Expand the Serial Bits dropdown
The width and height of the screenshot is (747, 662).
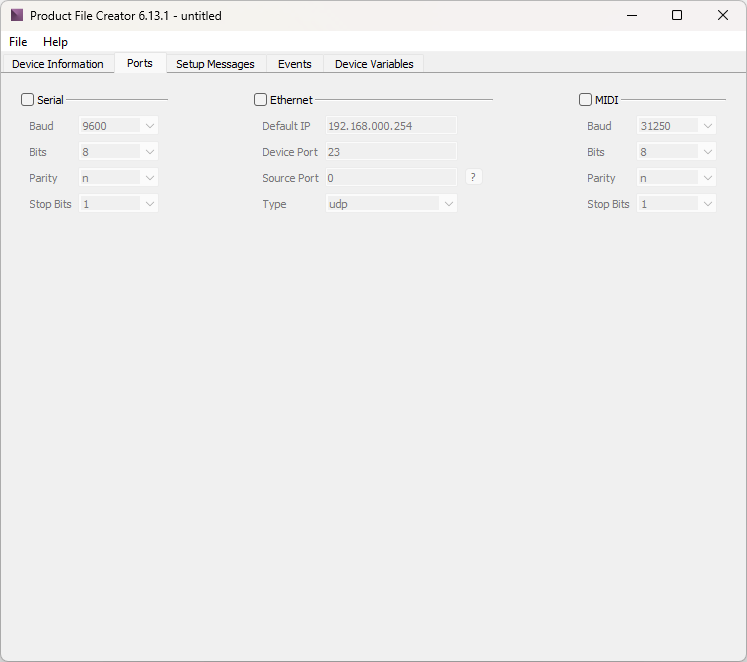pos(119,152)
